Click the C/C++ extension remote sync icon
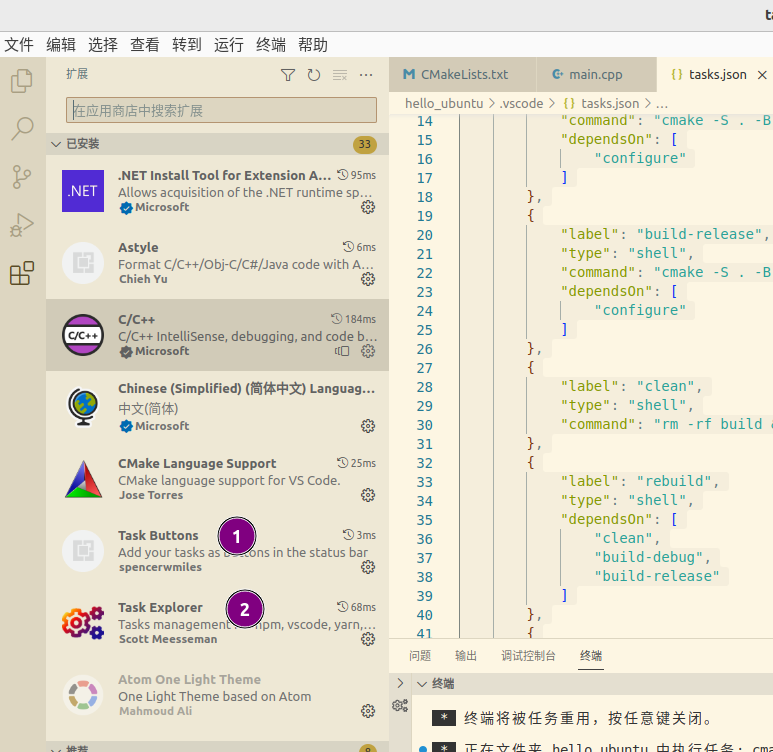Screen dimensions: 773x752 click(342, 351)
